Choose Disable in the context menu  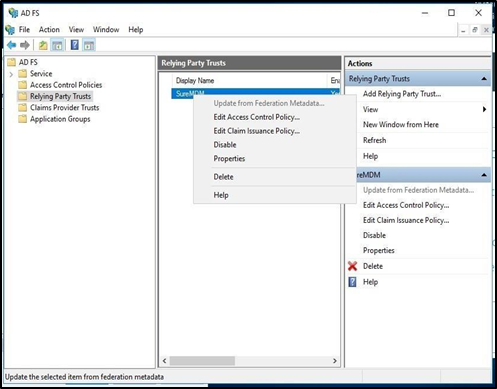(x=225, y=145)
